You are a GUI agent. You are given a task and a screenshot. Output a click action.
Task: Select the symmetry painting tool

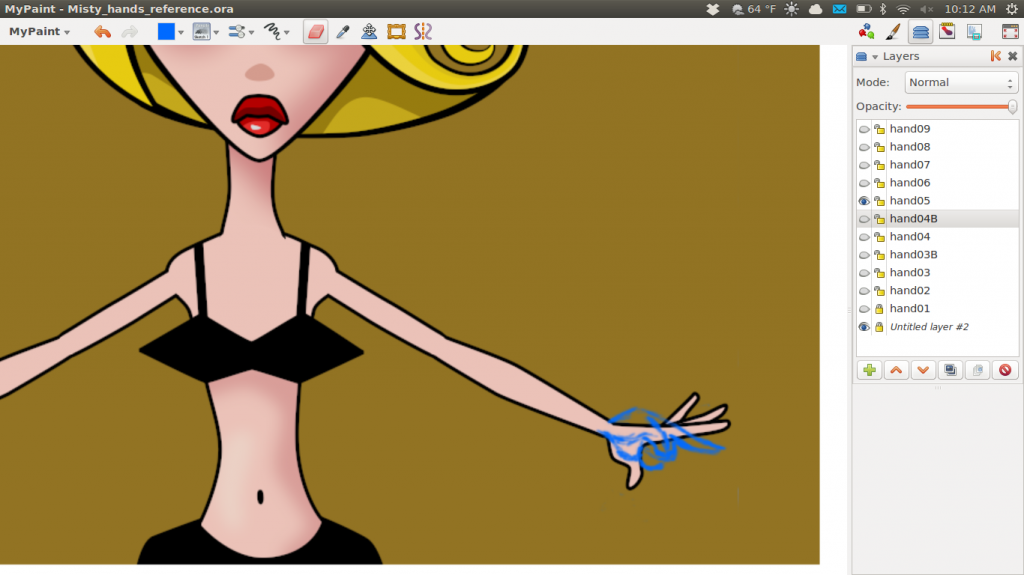423,31
